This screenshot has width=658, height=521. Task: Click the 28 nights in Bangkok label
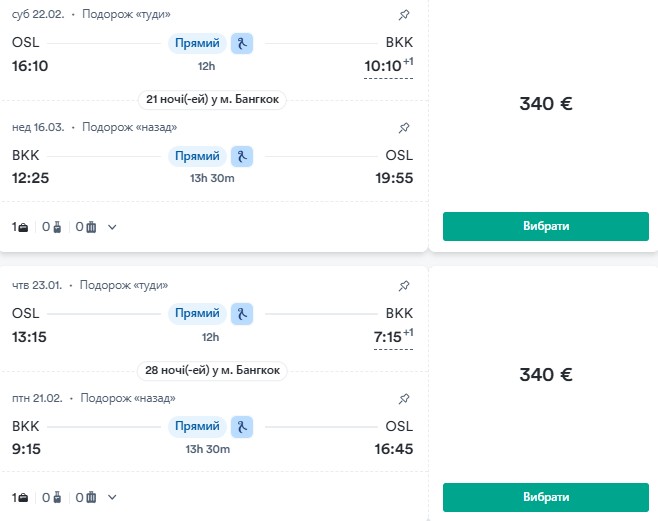pos(214,370)
